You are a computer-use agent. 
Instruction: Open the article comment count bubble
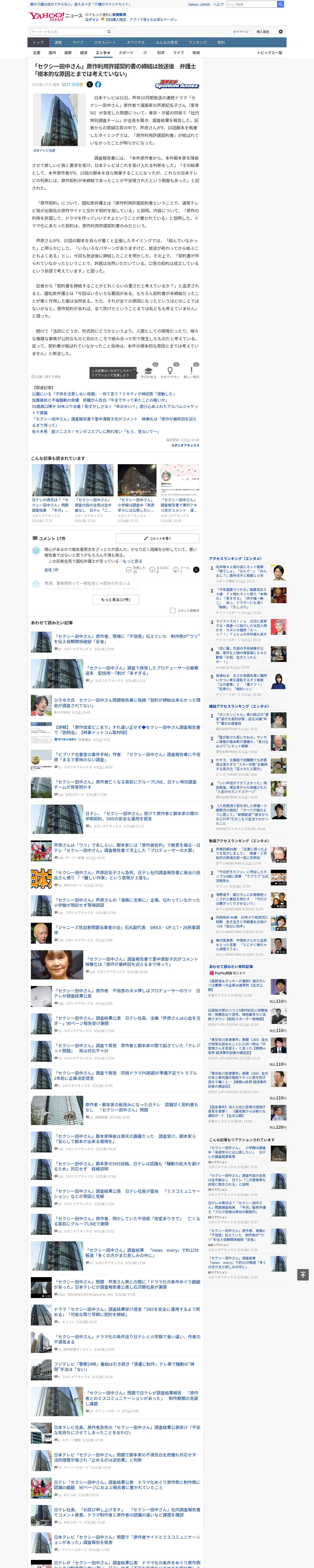pos(66,85)
